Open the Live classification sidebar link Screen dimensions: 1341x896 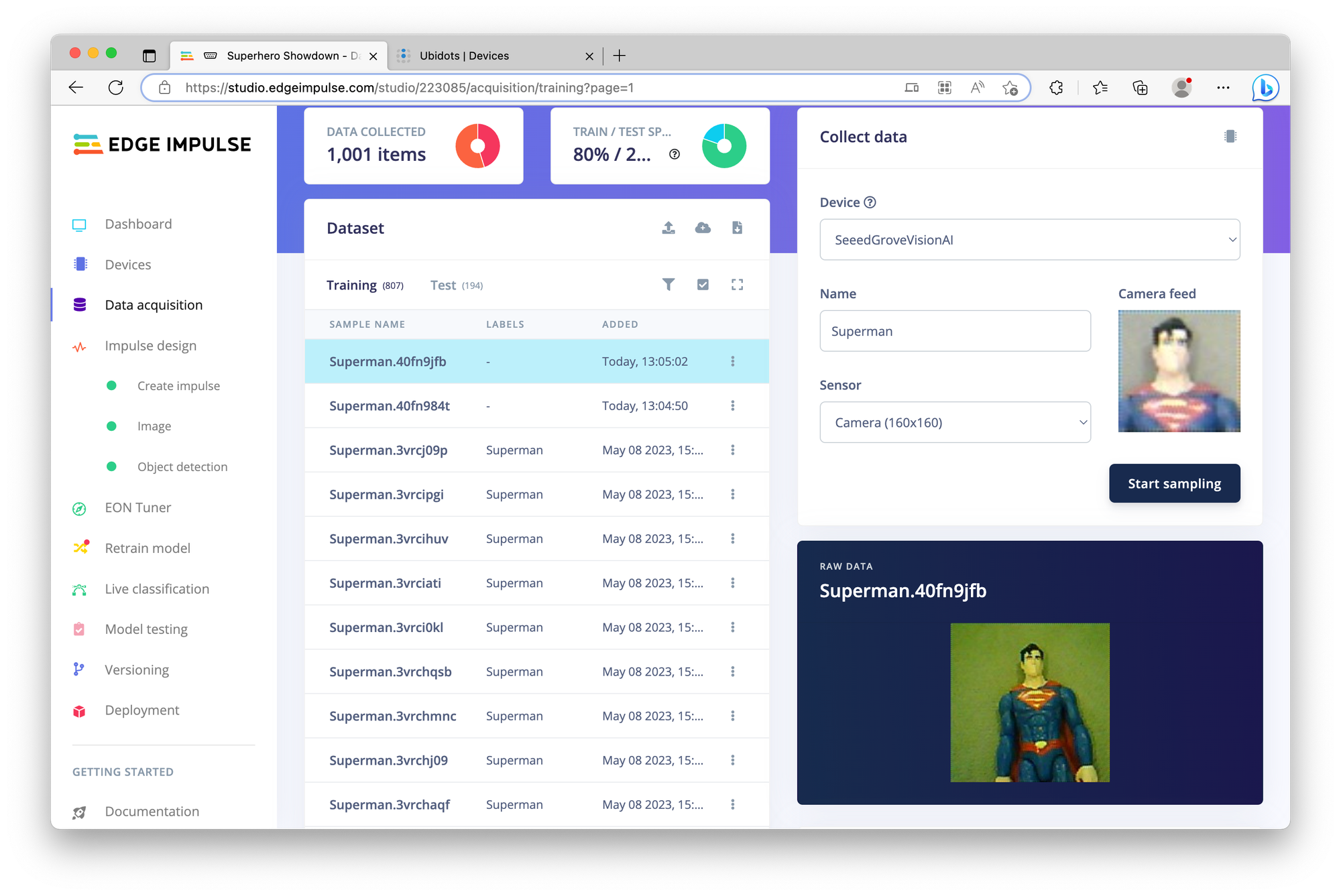click(157, 589)
